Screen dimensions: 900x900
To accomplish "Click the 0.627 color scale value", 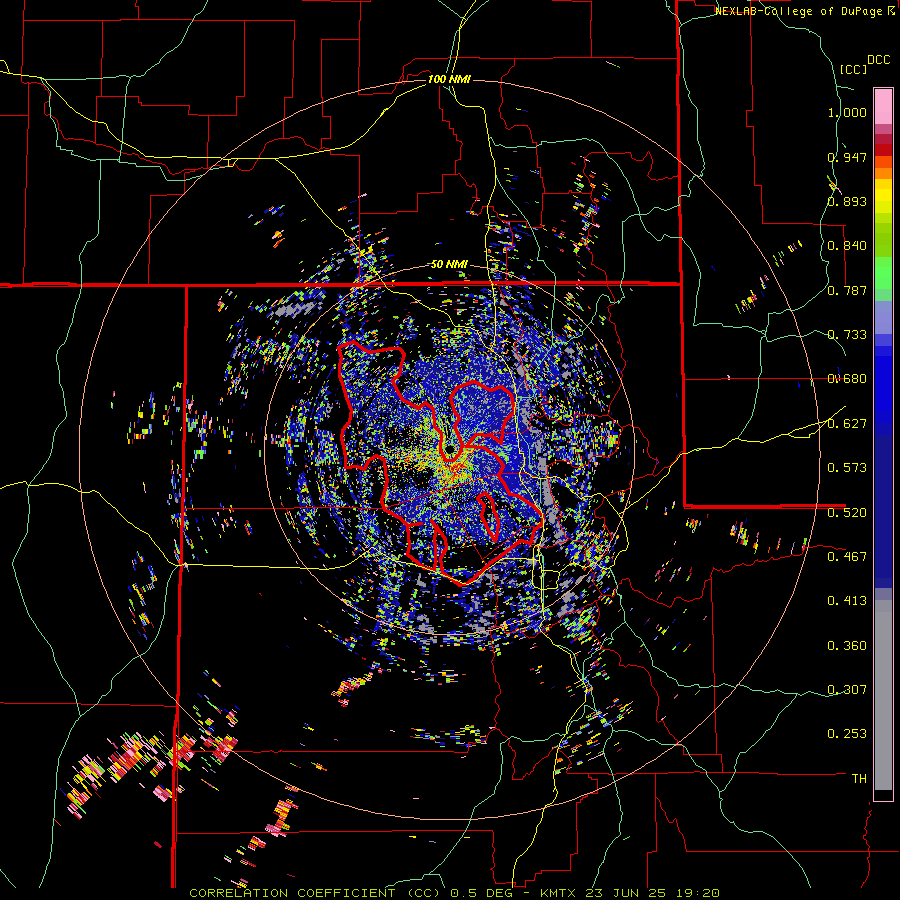I will 847,424.
